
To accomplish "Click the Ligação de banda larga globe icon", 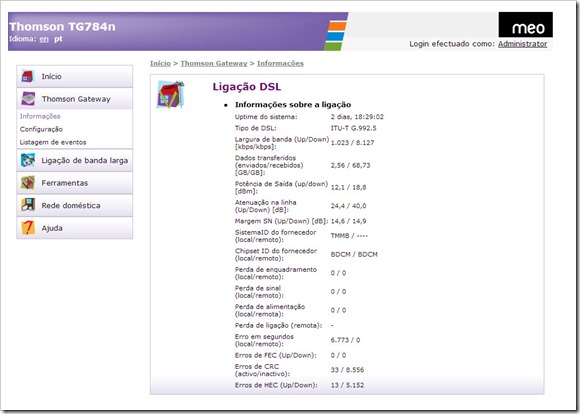I will [x=28, y=160].
